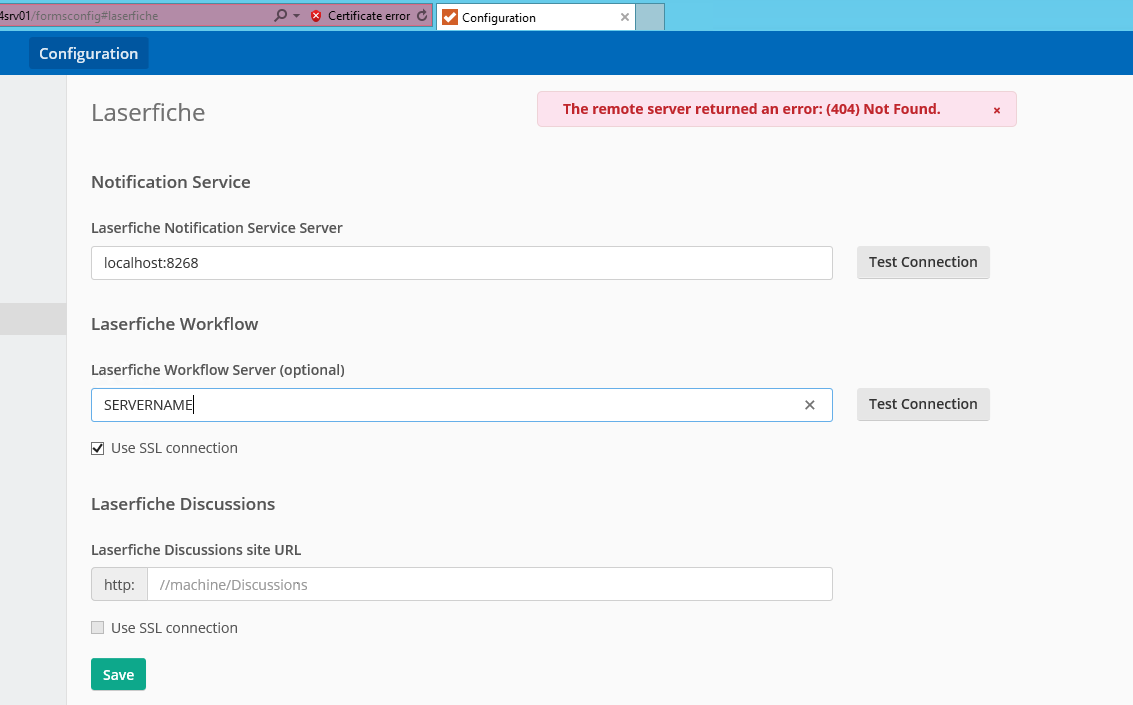Screen dimensions: 1133x705
Task: Clear the Workflow Server field with X
Action: coord(809,405)
